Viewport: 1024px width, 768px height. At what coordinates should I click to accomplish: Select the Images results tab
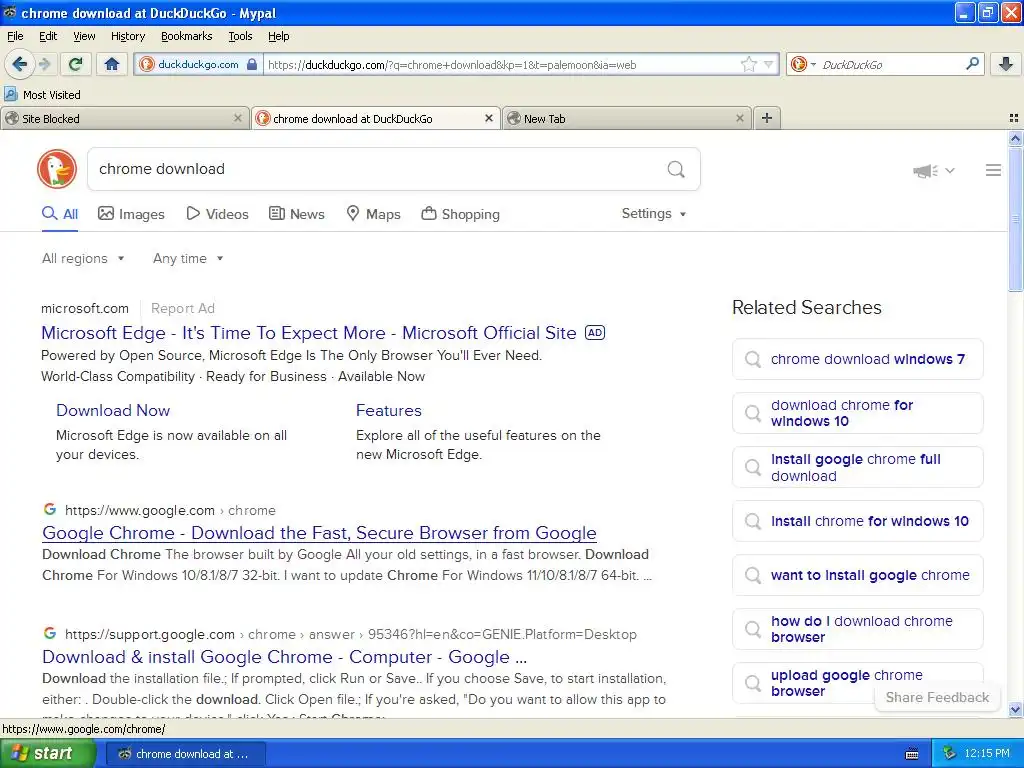(x=131, y=214)
